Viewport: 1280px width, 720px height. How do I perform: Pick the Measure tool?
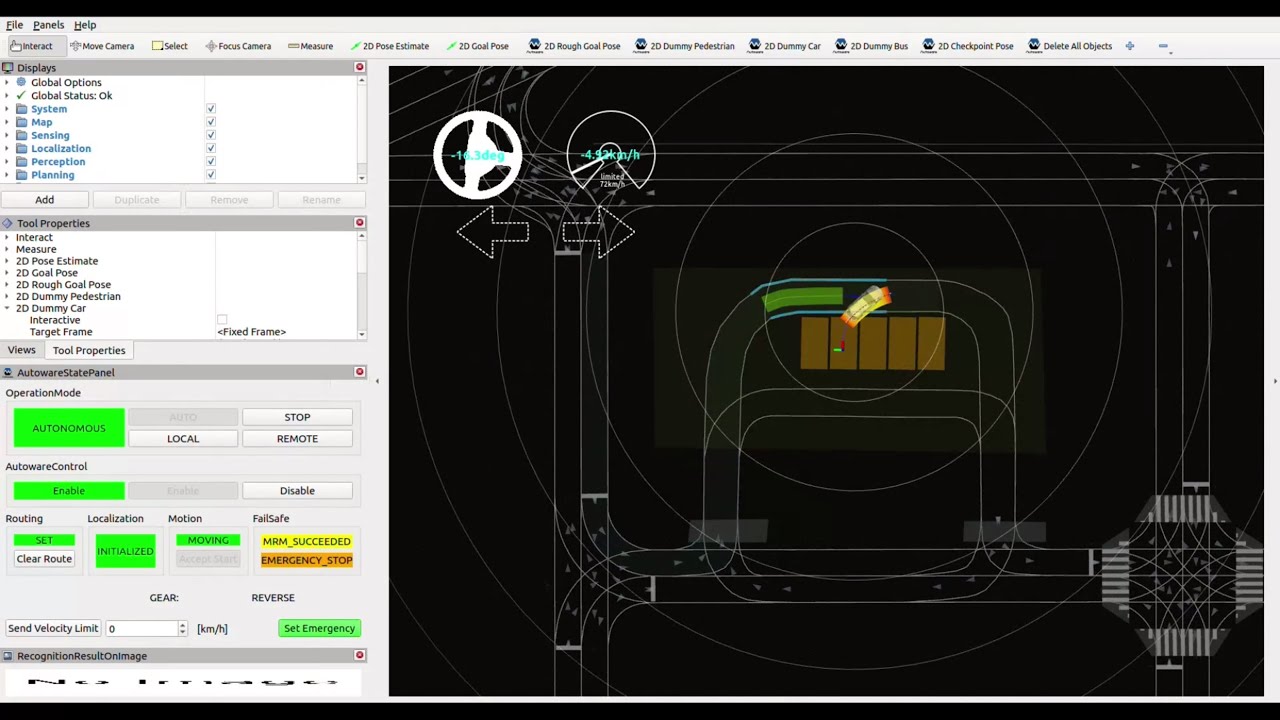point(310,46)
